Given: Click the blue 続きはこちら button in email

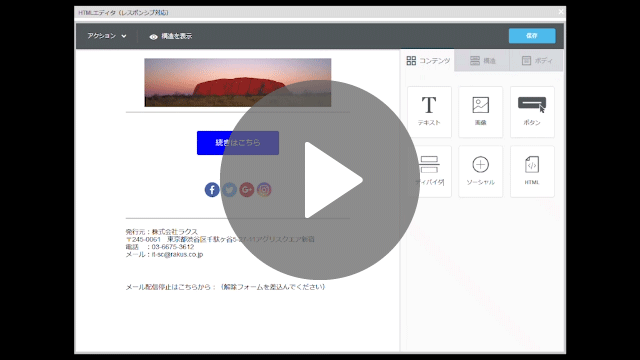Looking at the screenshot, I should click(238, 143).
